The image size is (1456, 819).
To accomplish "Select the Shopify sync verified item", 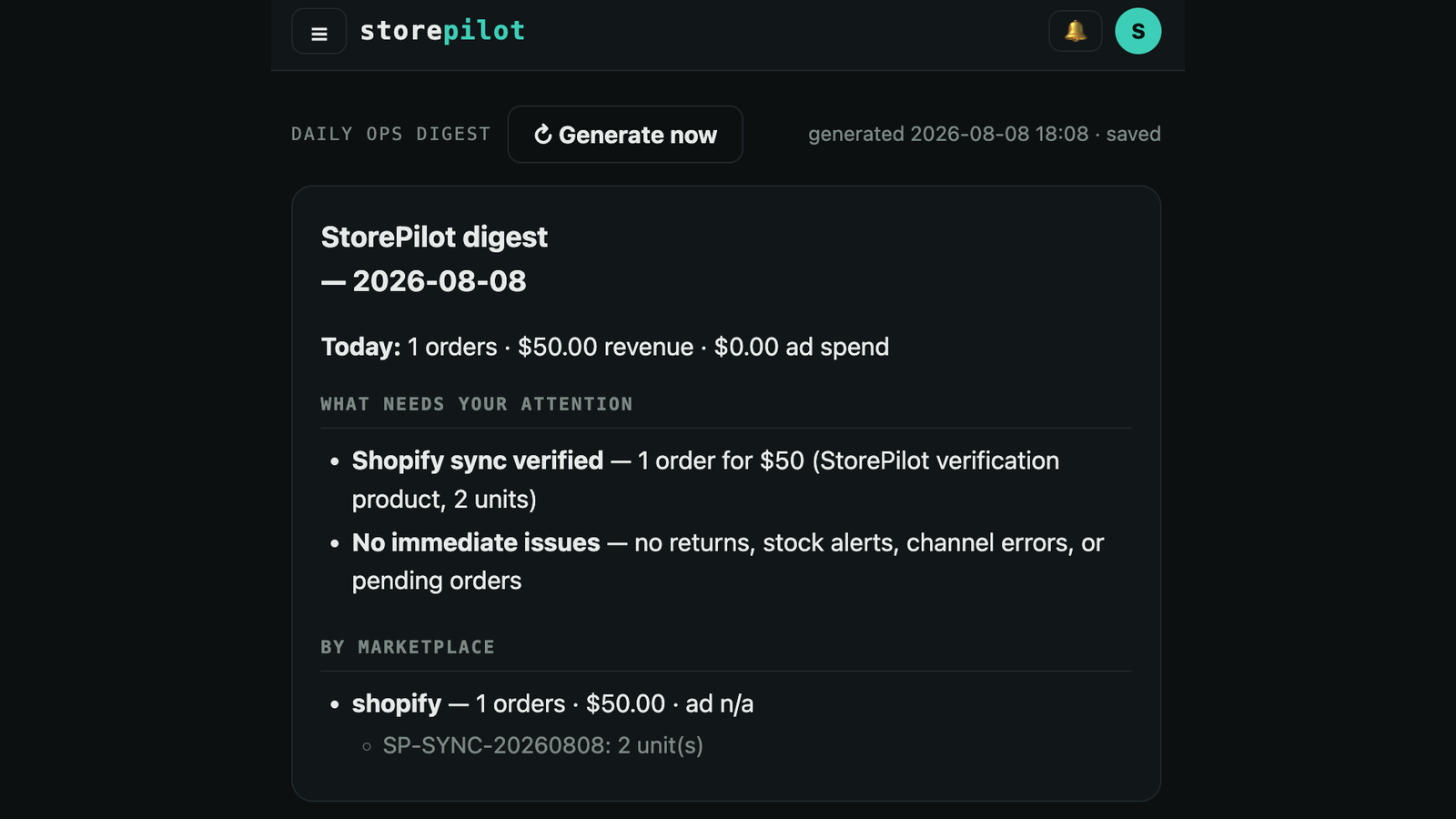I will point(705,480).
